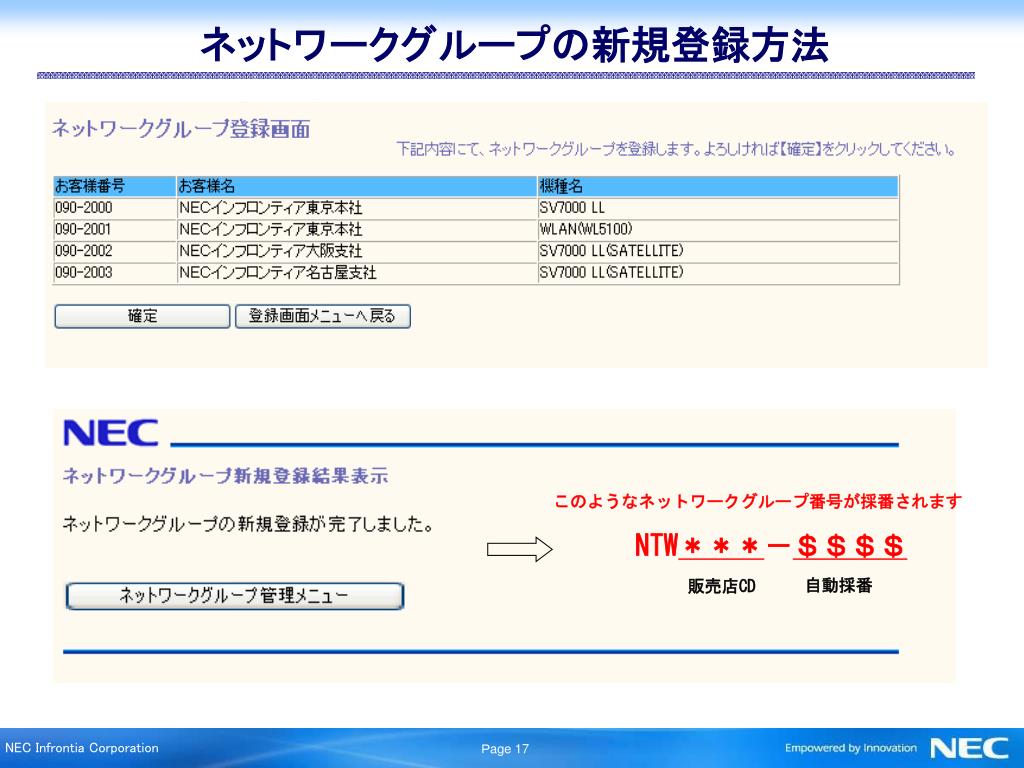Select customer number 090-2000 cell
Viewport: 1024px width, 768px height.
tap(114, 208)
